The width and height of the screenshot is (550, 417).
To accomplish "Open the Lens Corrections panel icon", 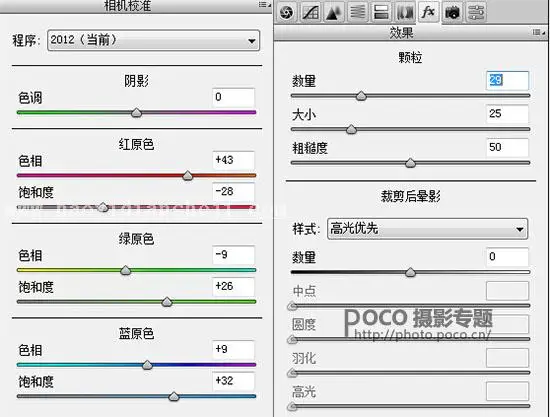I will point(405,12).
